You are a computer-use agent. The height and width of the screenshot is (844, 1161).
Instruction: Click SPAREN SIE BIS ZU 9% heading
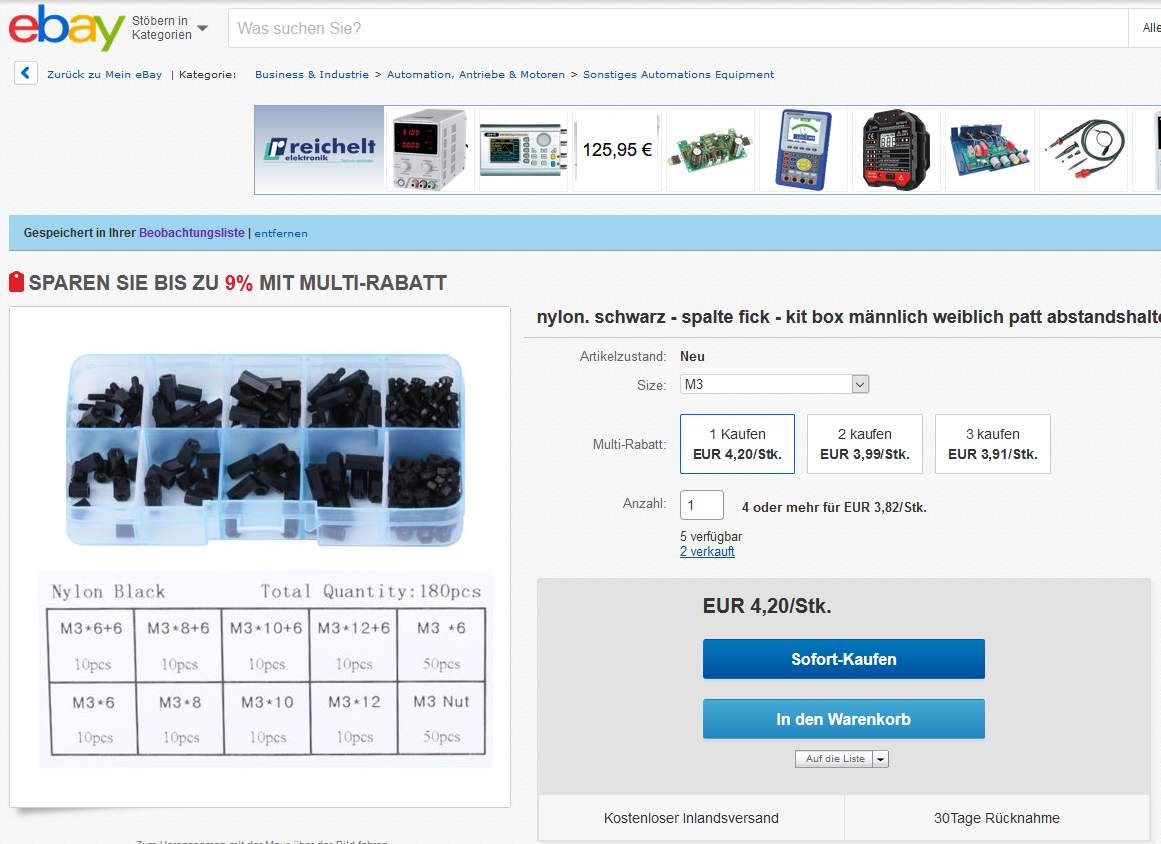point(238,283)
